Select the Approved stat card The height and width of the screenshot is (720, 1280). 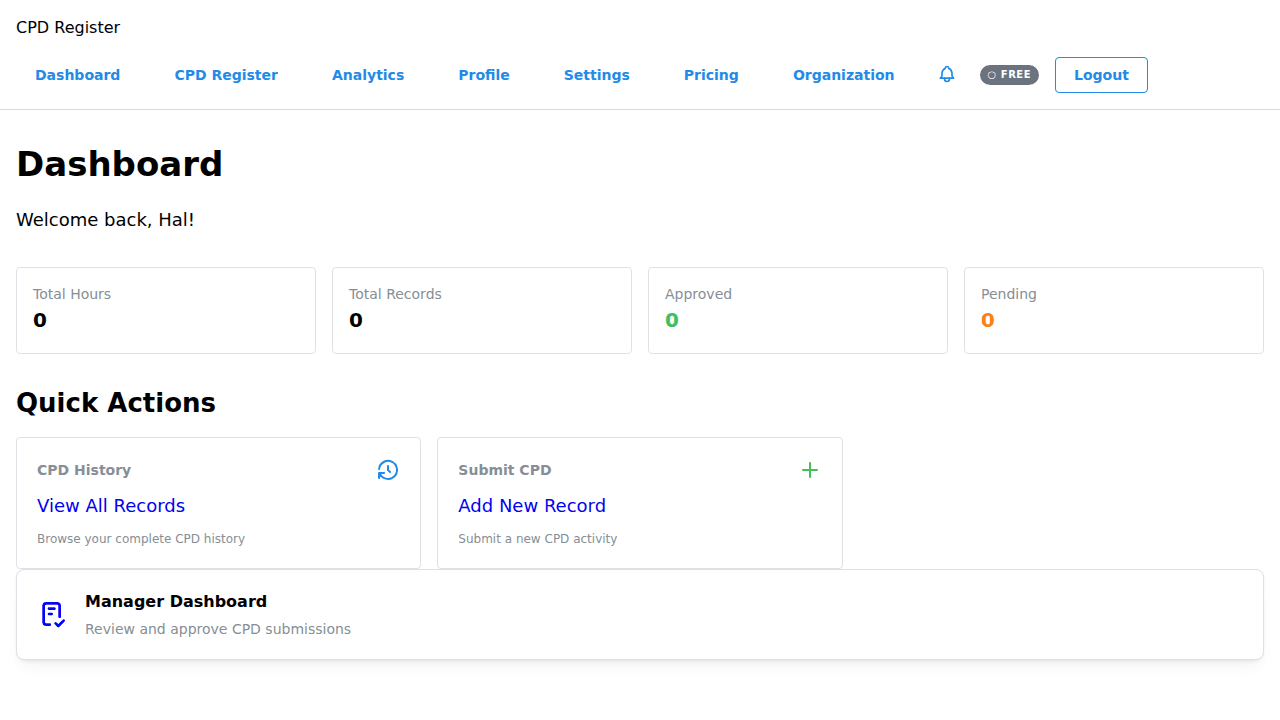click(797, 310)
